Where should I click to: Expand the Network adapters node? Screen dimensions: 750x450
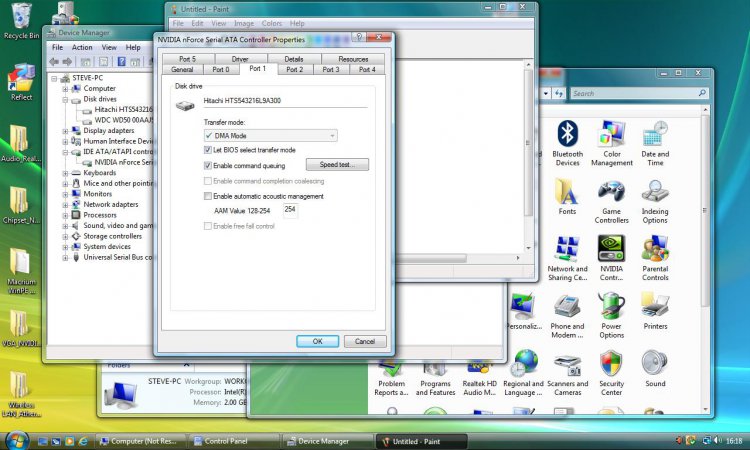[x=65, y=205]
